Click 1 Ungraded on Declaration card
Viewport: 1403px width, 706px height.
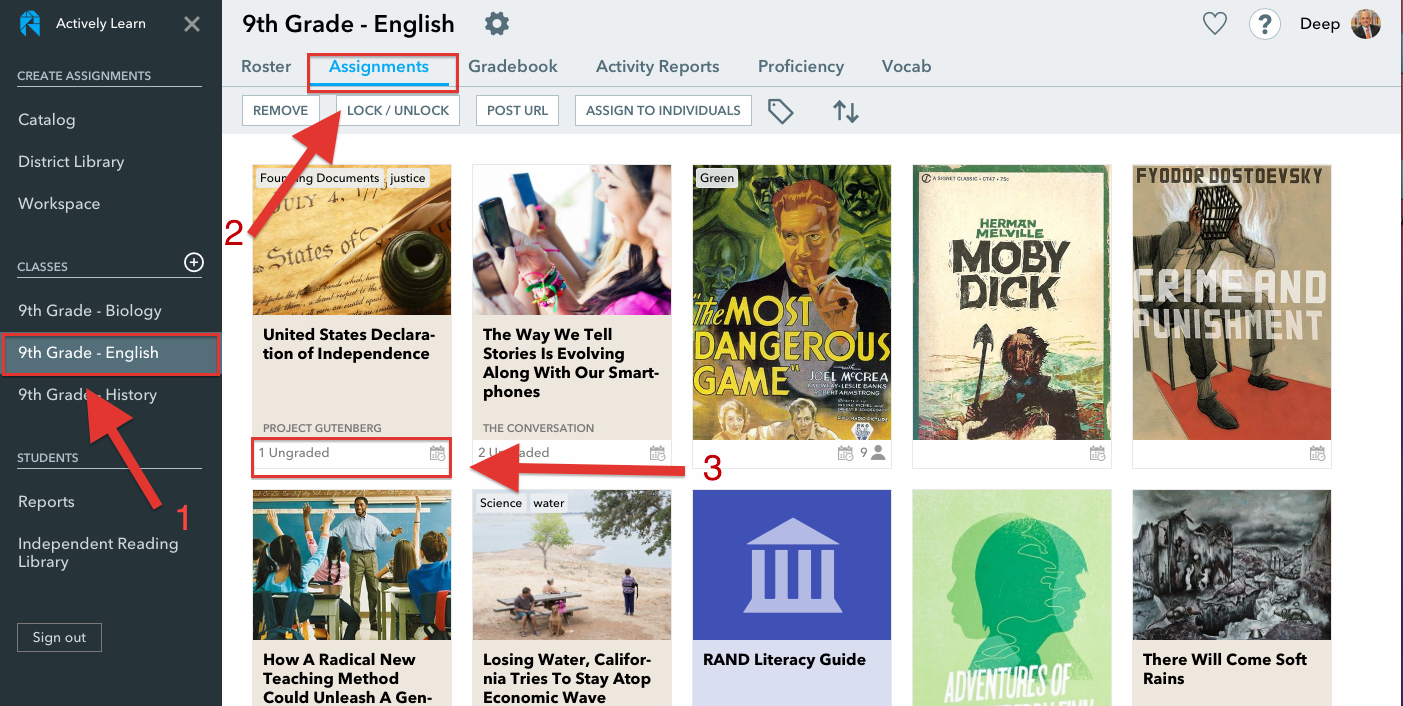click(x=294, y=453)
